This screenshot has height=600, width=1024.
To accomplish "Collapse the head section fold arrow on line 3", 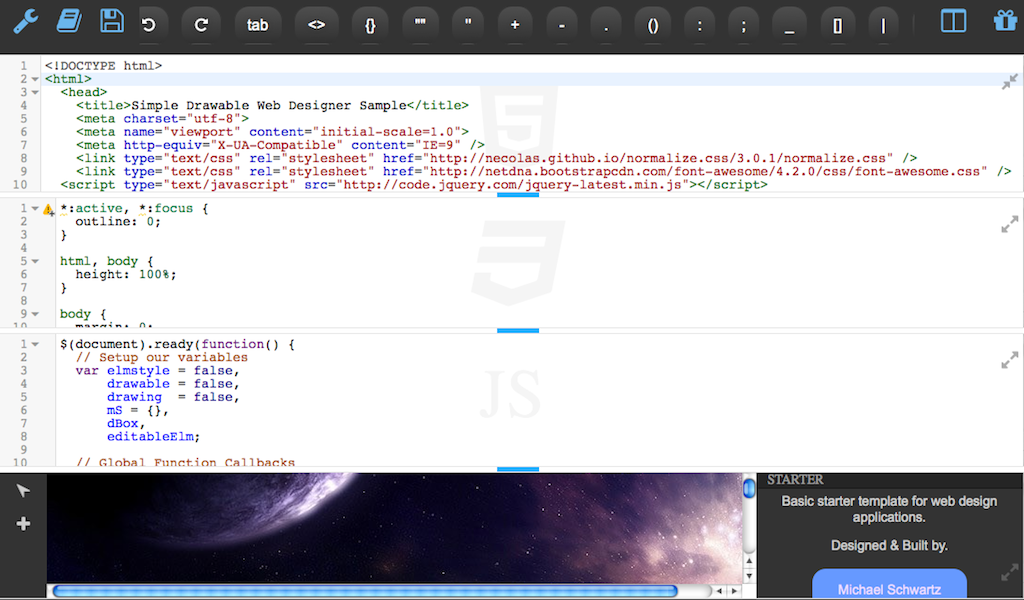I will point(35,91).
